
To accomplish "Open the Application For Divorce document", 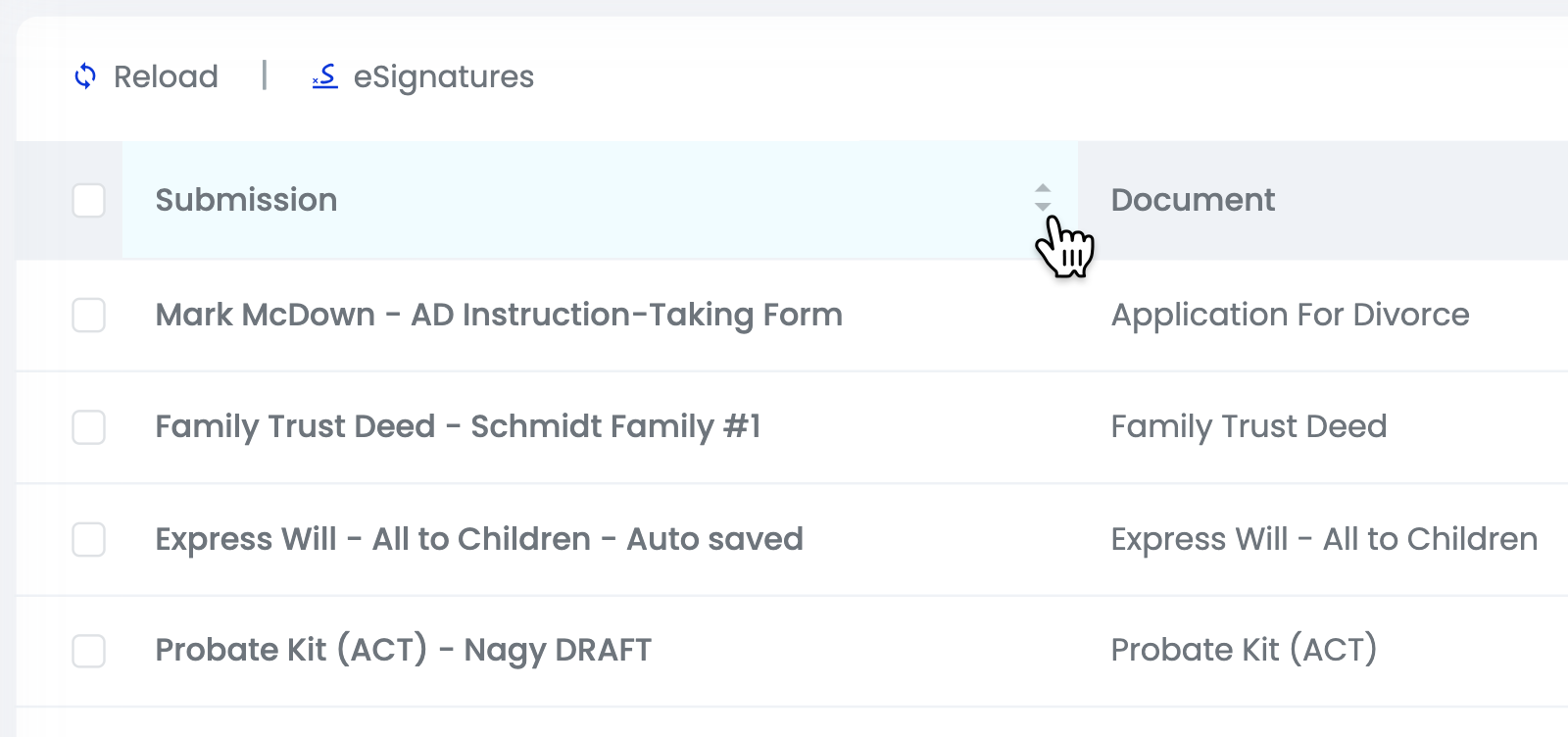I will click(1289, 316).
